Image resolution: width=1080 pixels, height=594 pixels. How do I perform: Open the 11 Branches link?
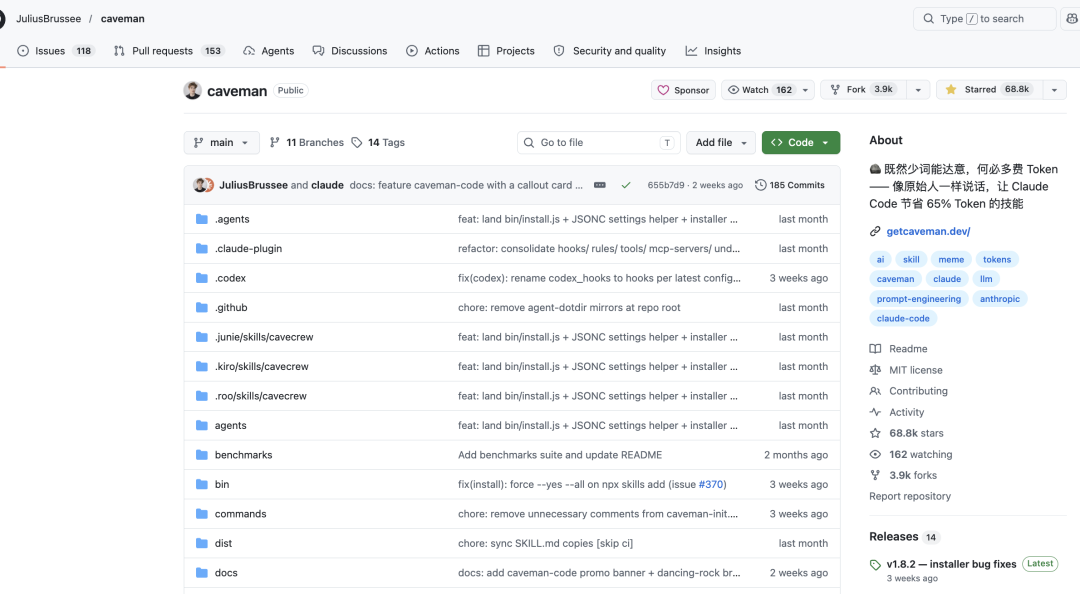307,143
